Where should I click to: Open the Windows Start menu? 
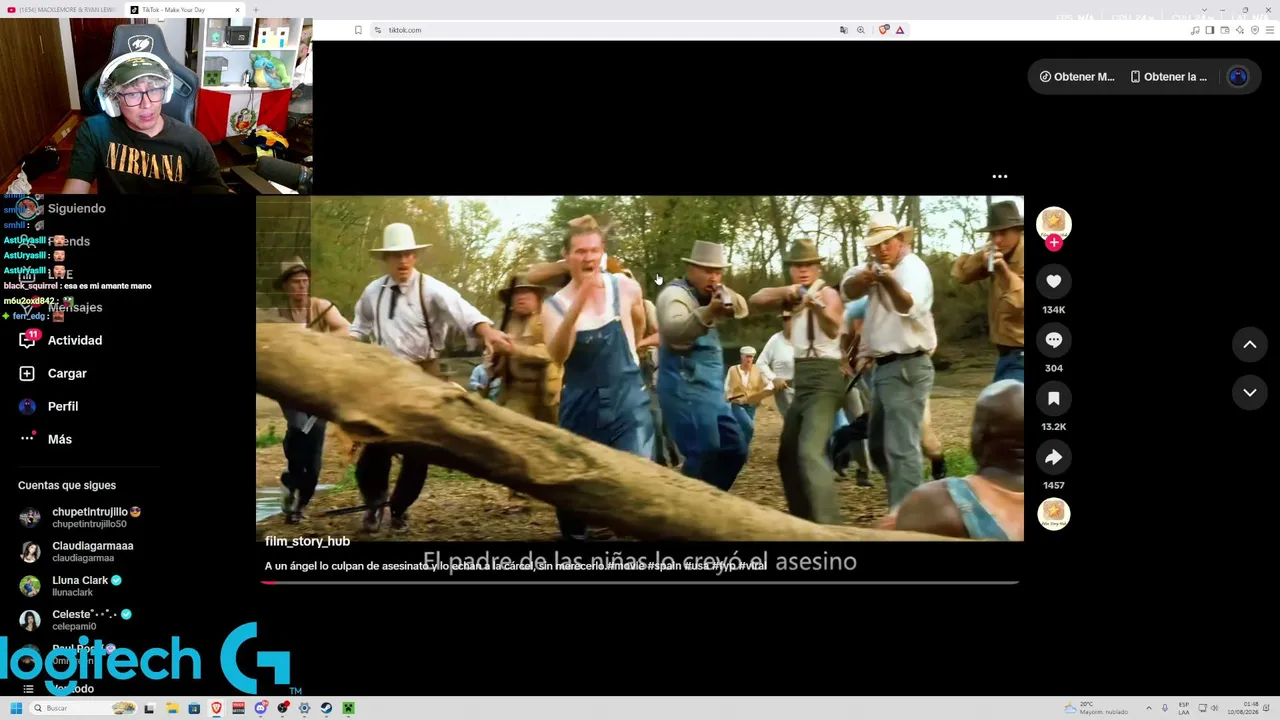[x=16, y=708]
